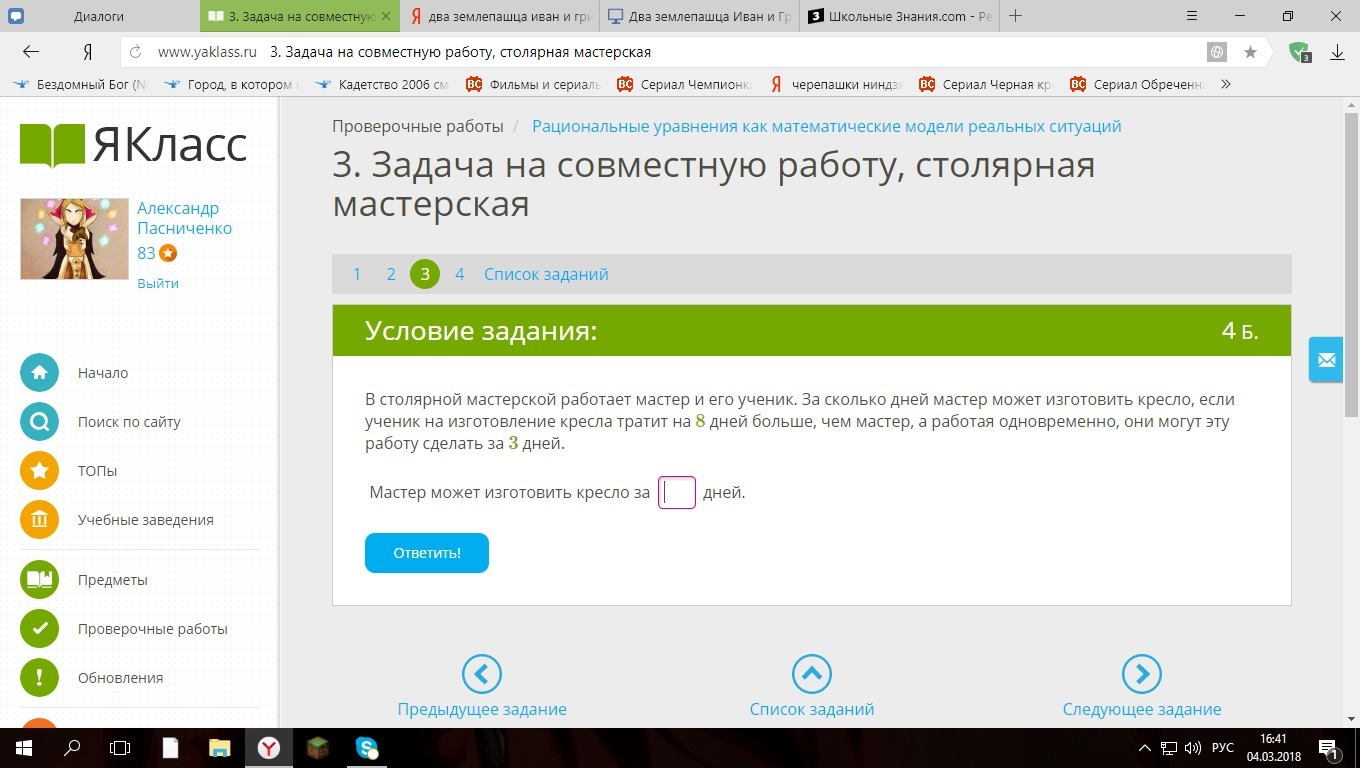
Task: Select task number 4 in navigation
Action: point(459,274)
